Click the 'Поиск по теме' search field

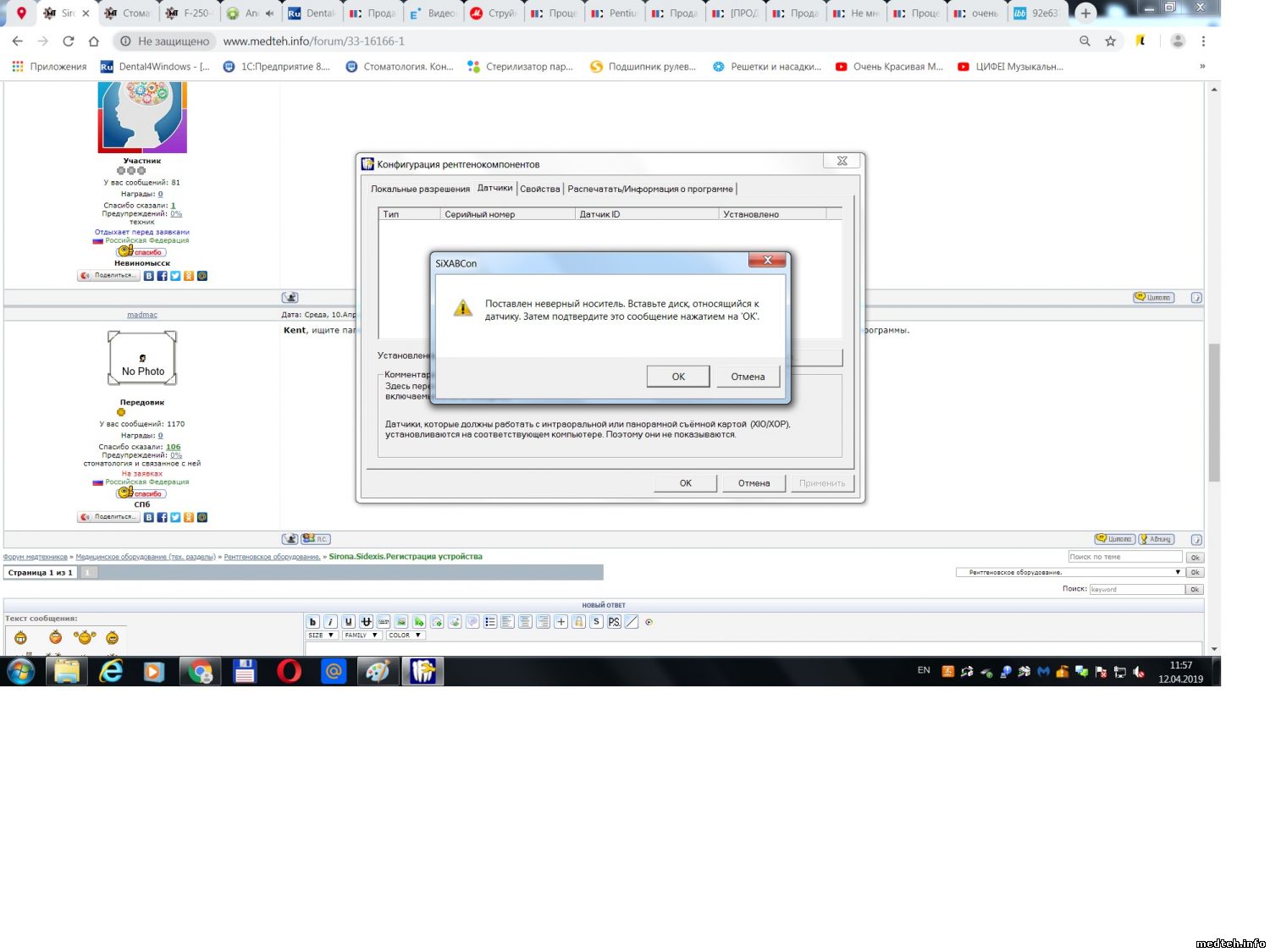[1124, 557]
